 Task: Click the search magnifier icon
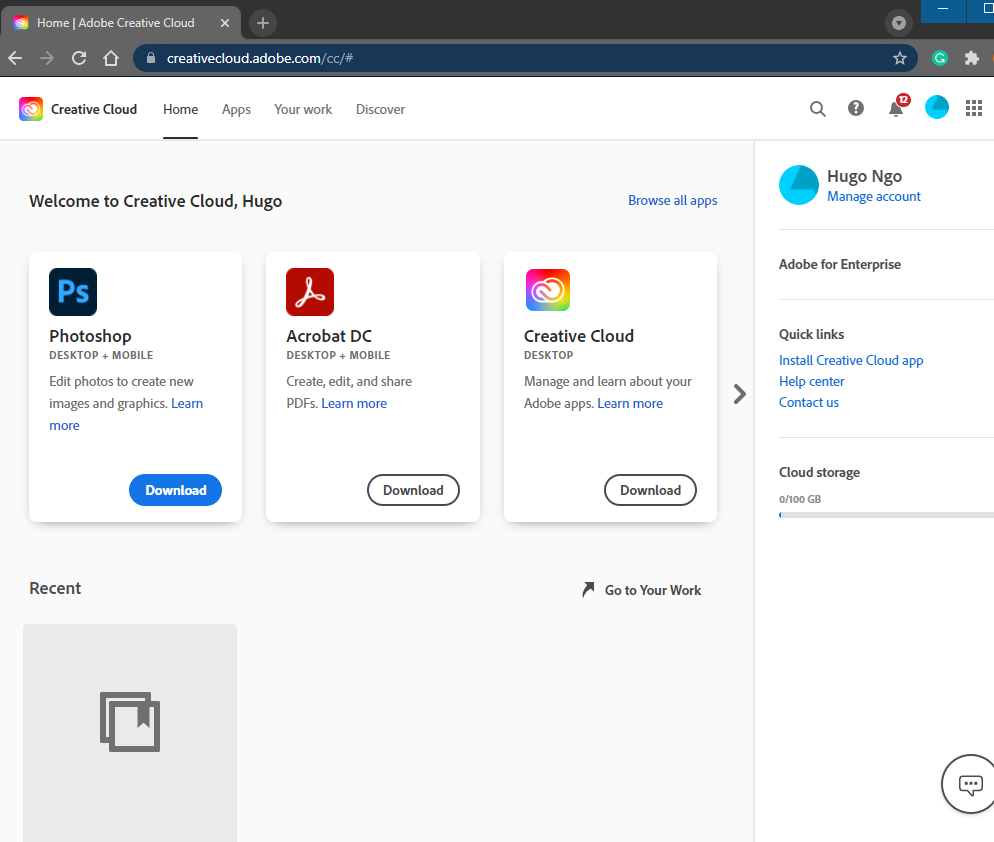pos(817,109)
